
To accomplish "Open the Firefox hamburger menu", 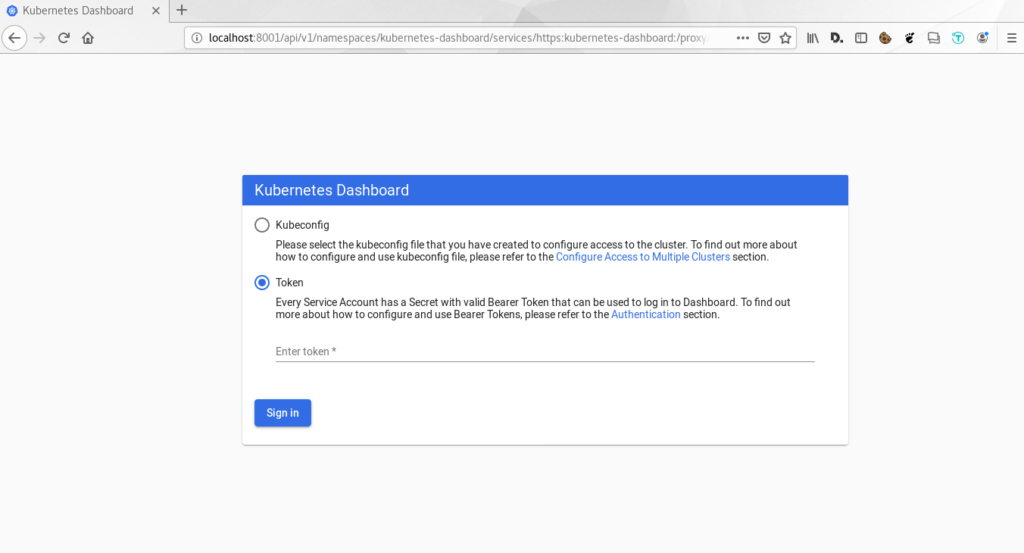I will point(1011,38).
